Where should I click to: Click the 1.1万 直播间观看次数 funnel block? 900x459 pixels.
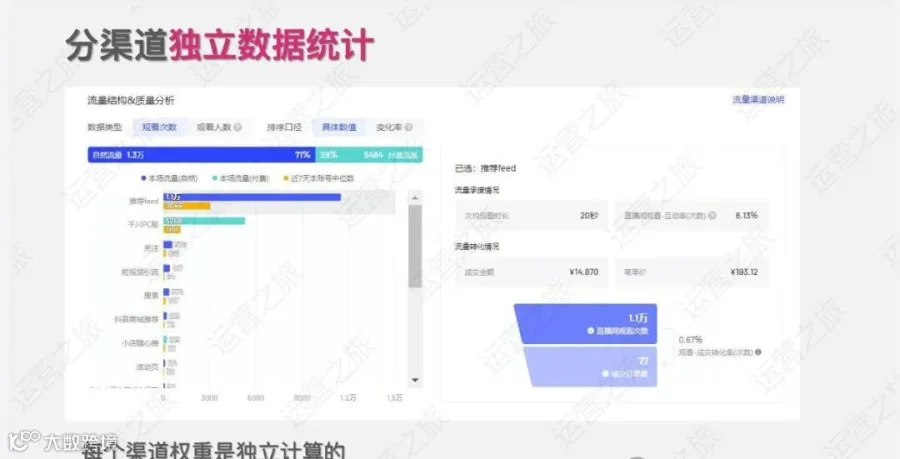pyautogui.click(x=586, y=324)
